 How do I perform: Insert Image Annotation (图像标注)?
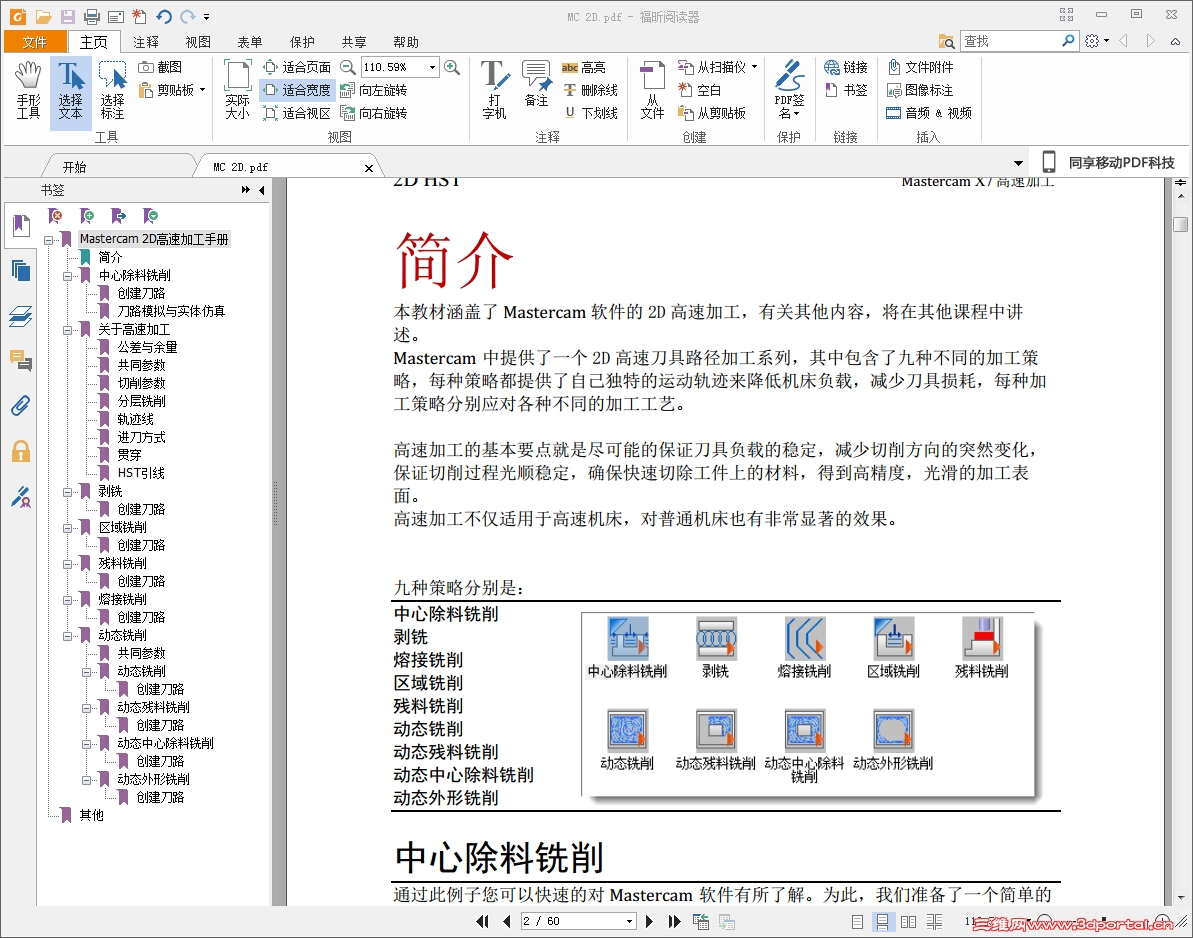(x=921, y=90)
